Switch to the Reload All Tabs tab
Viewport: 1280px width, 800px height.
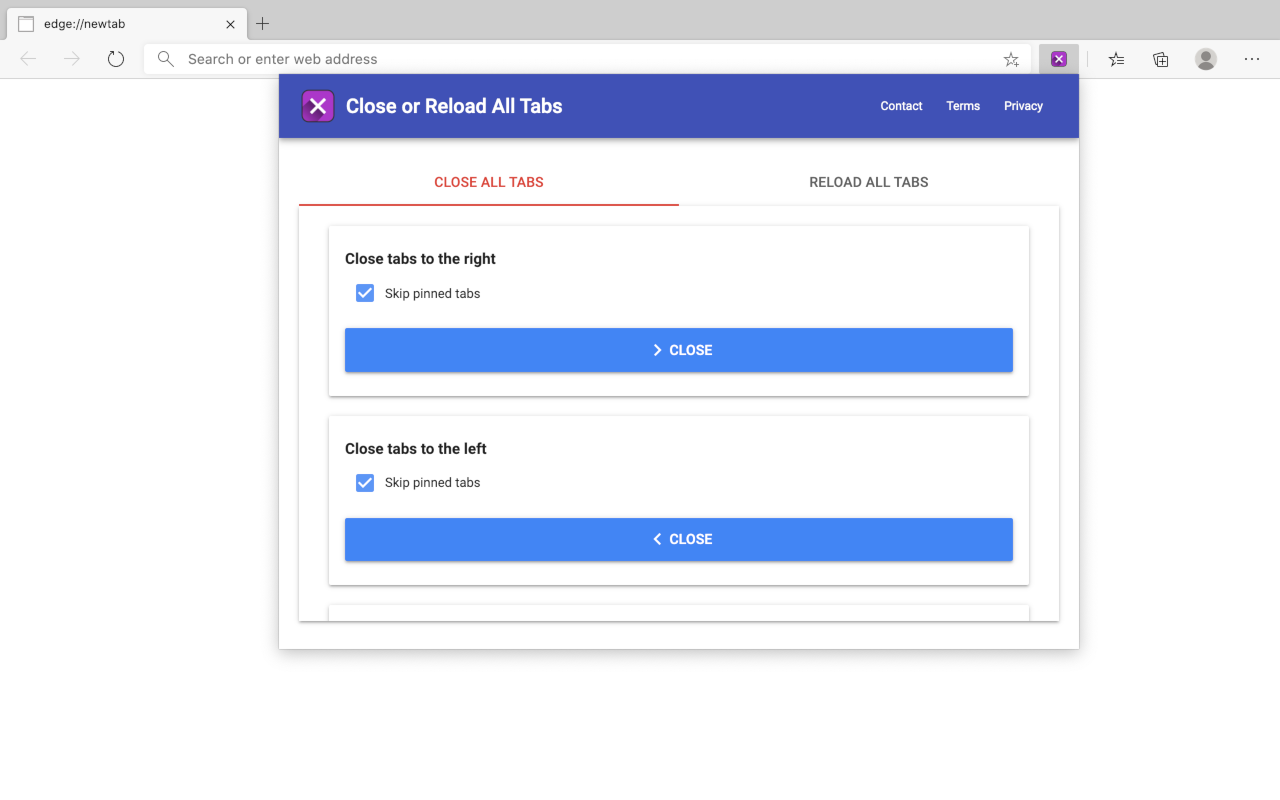[x=868, y=182]
